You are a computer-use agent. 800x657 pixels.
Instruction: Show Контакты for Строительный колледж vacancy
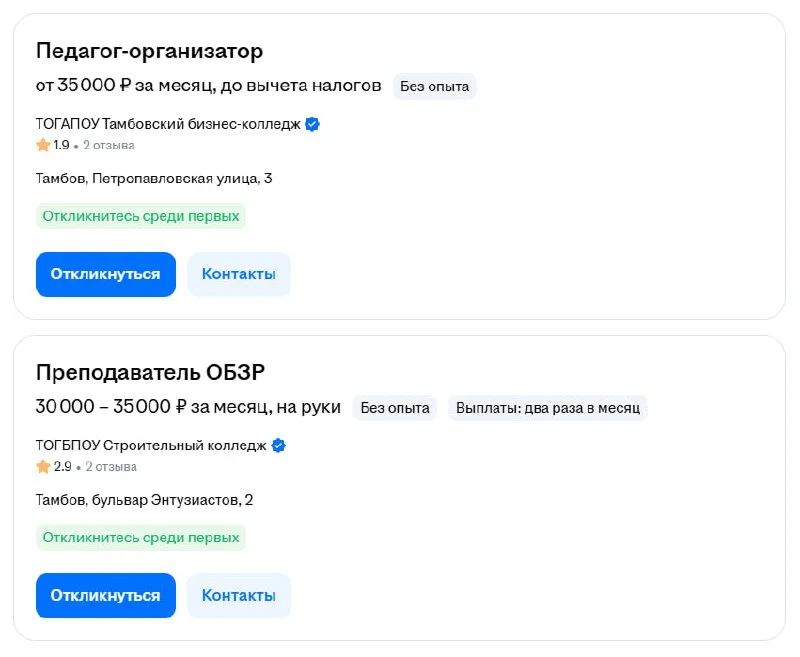[238, 595]
